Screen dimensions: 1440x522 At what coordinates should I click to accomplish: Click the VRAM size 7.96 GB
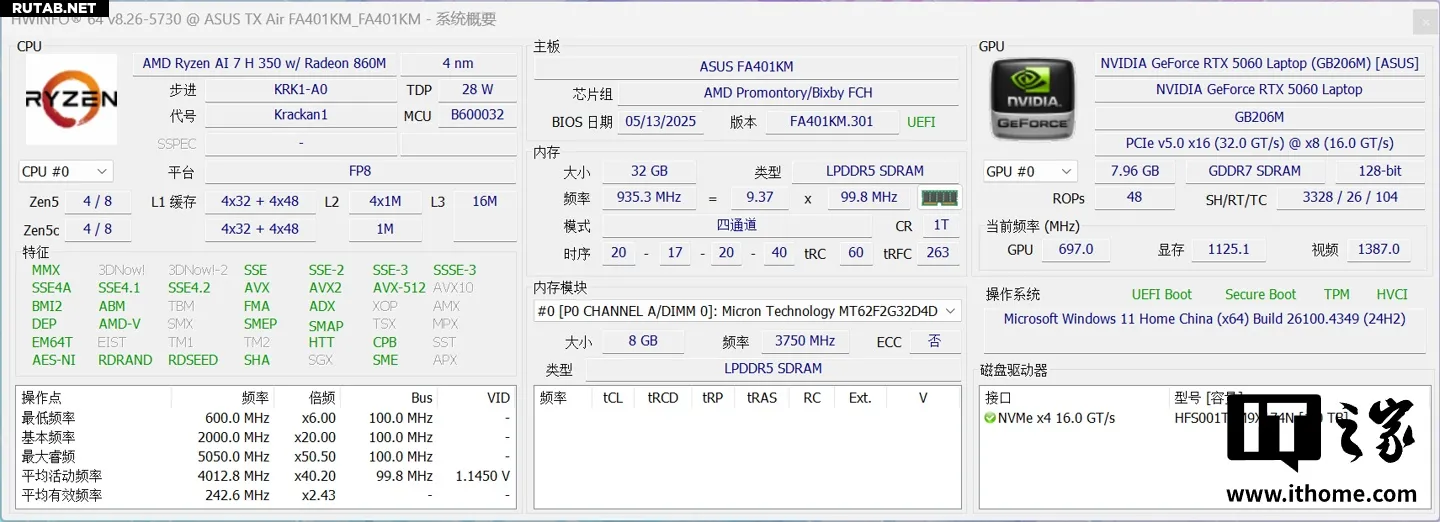coord(1135,171)
